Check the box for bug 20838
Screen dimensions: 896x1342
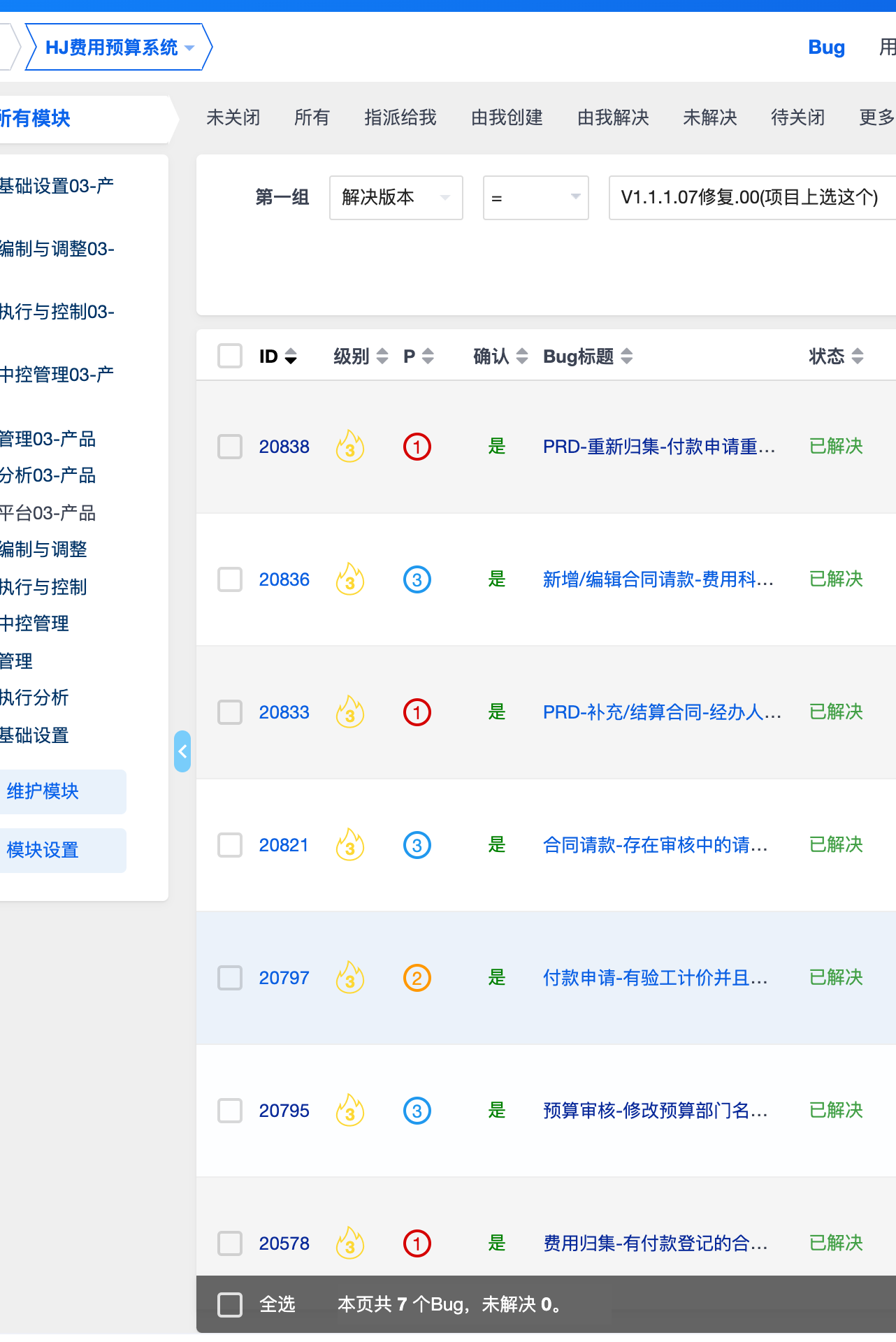point(230,447)
